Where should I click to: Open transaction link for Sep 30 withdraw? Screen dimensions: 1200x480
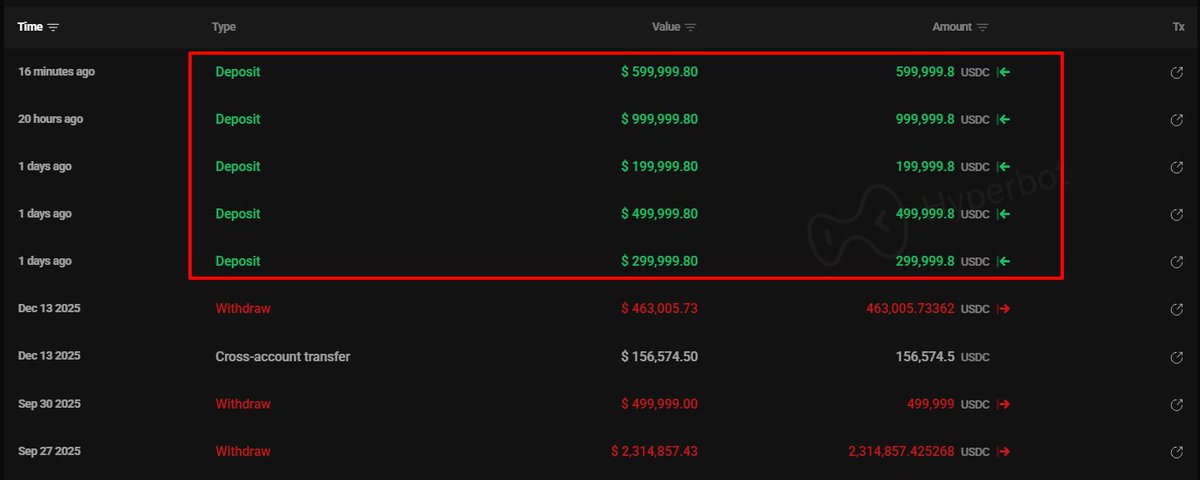click(x=1177, y=404)
